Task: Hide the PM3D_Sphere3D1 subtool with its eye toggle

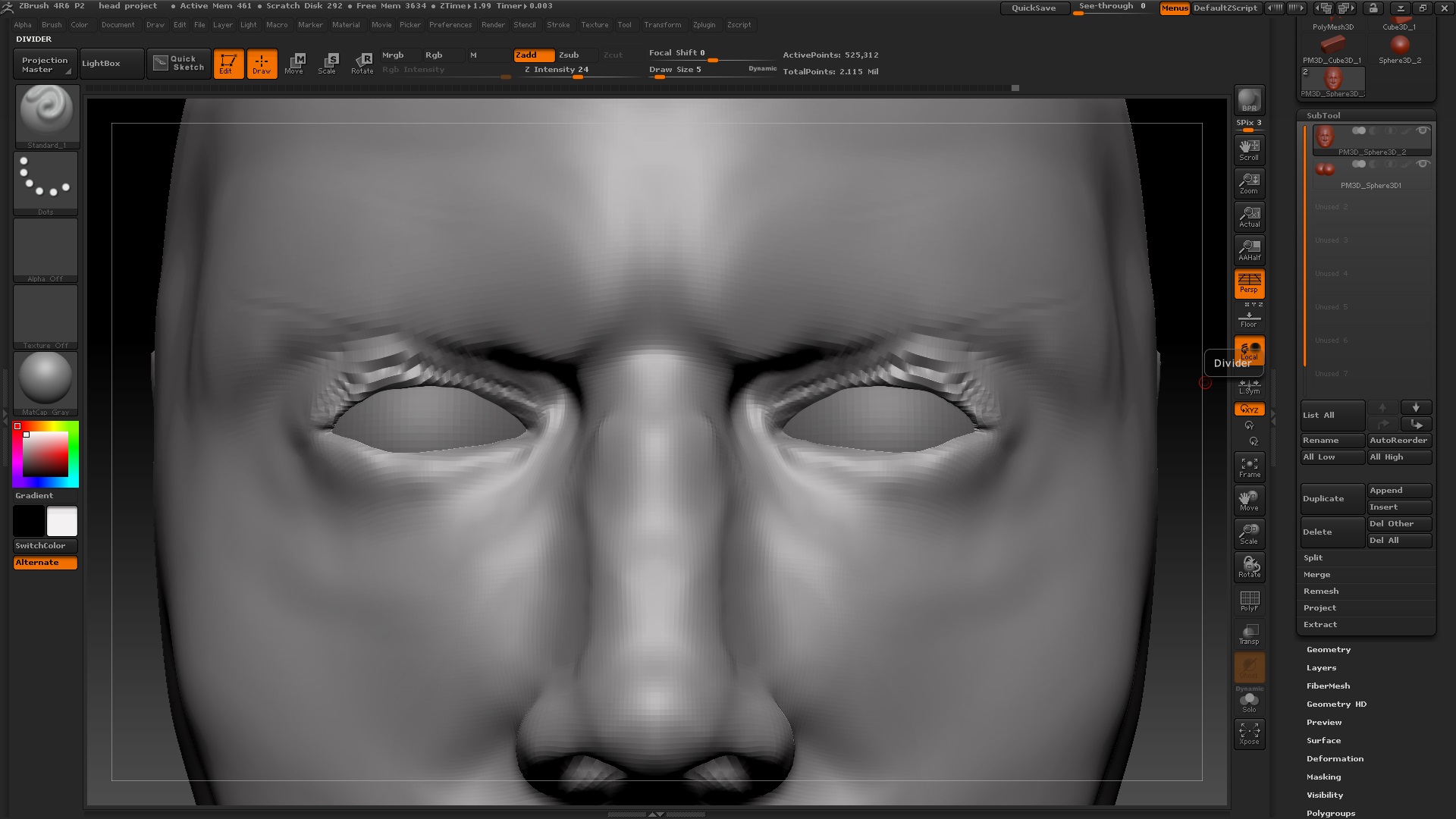Action: (1423, 164)
